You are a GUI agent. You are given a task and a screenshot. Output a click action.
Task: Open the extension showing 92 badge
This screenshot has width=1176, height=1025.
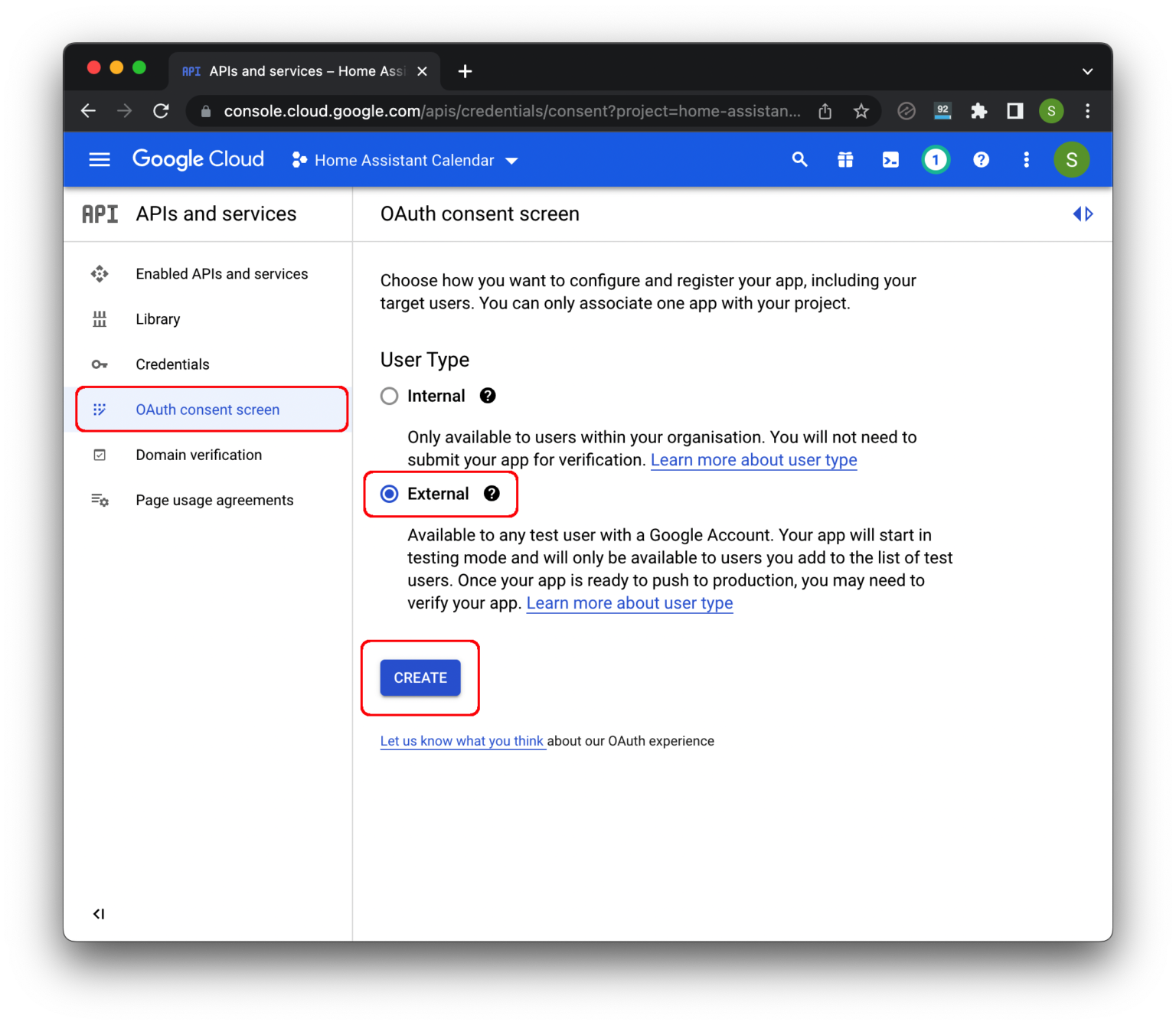click(942, 111)
